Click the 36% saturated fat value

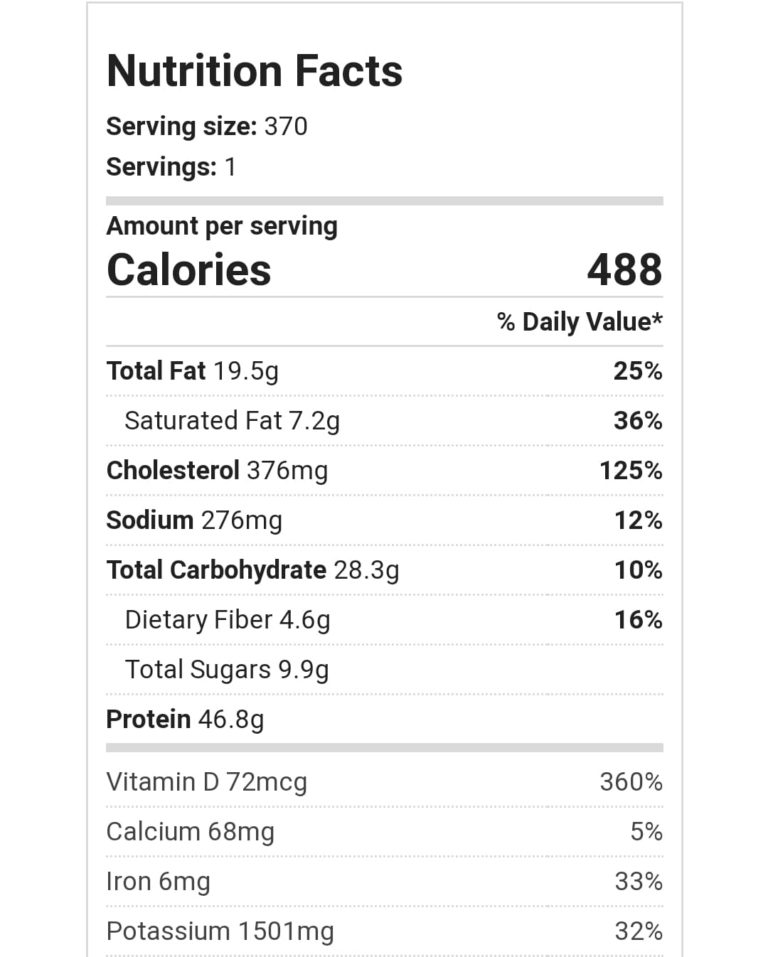pos(637,421)
